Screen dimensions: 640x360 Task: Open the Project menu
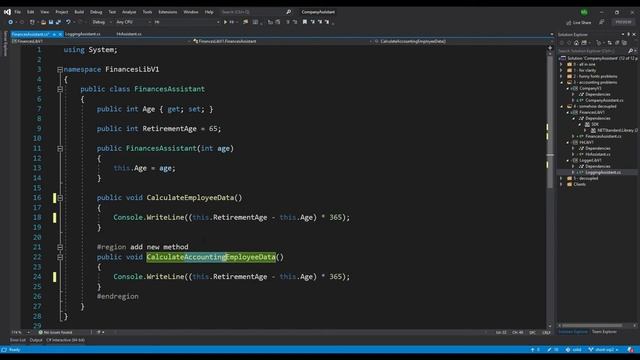pos(62,12)
